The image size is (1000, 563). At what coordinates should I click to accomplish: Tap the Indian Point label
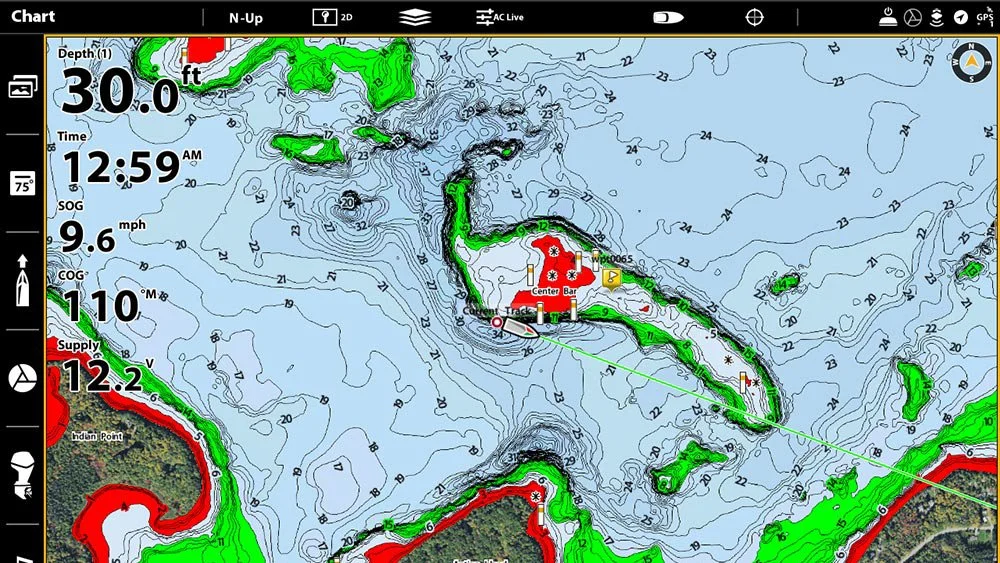tap(97, 436)
